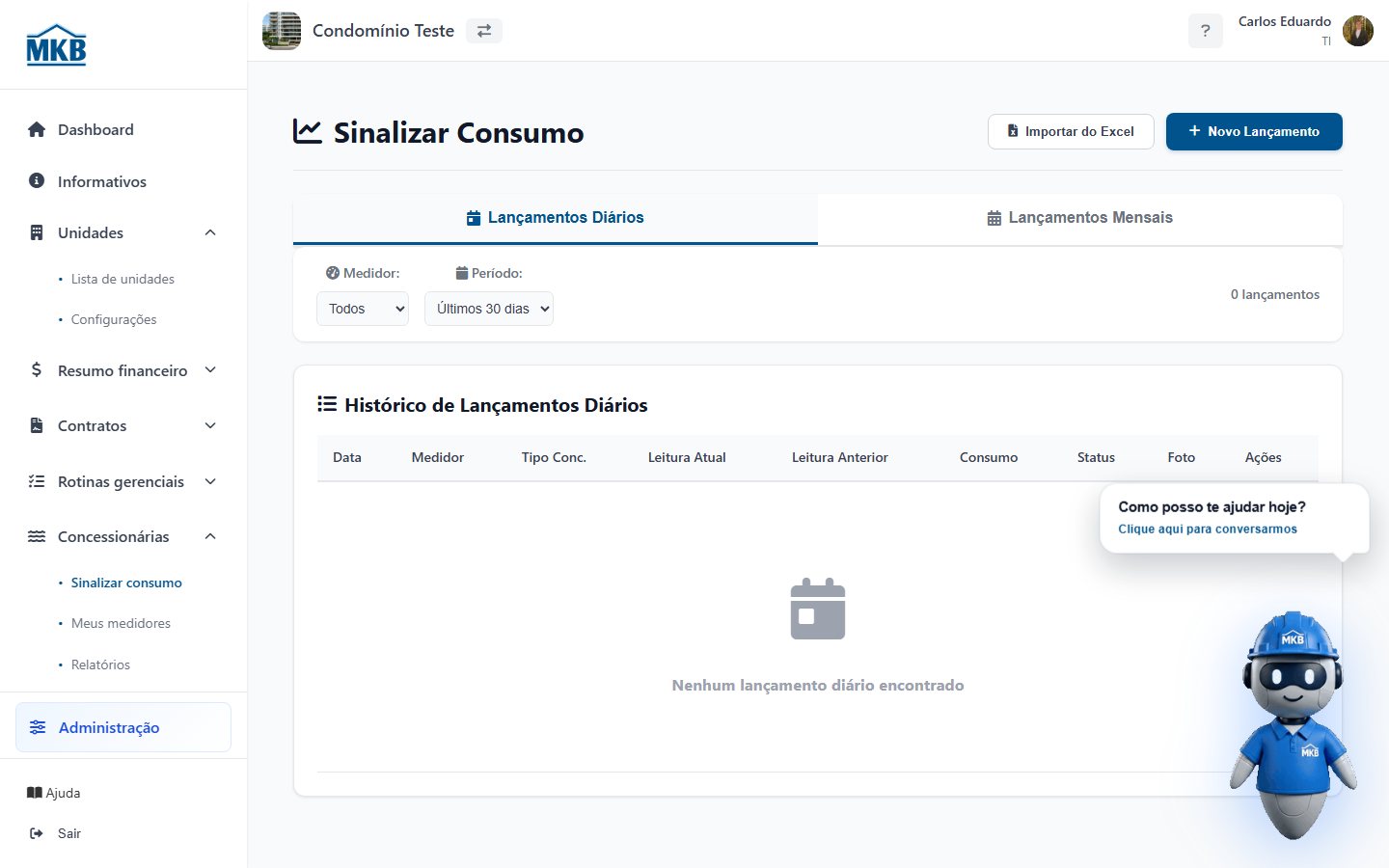Collapse the Concessionárias chevron
The height and width of the screenshot is (868, 1389).
coord(210,536)
